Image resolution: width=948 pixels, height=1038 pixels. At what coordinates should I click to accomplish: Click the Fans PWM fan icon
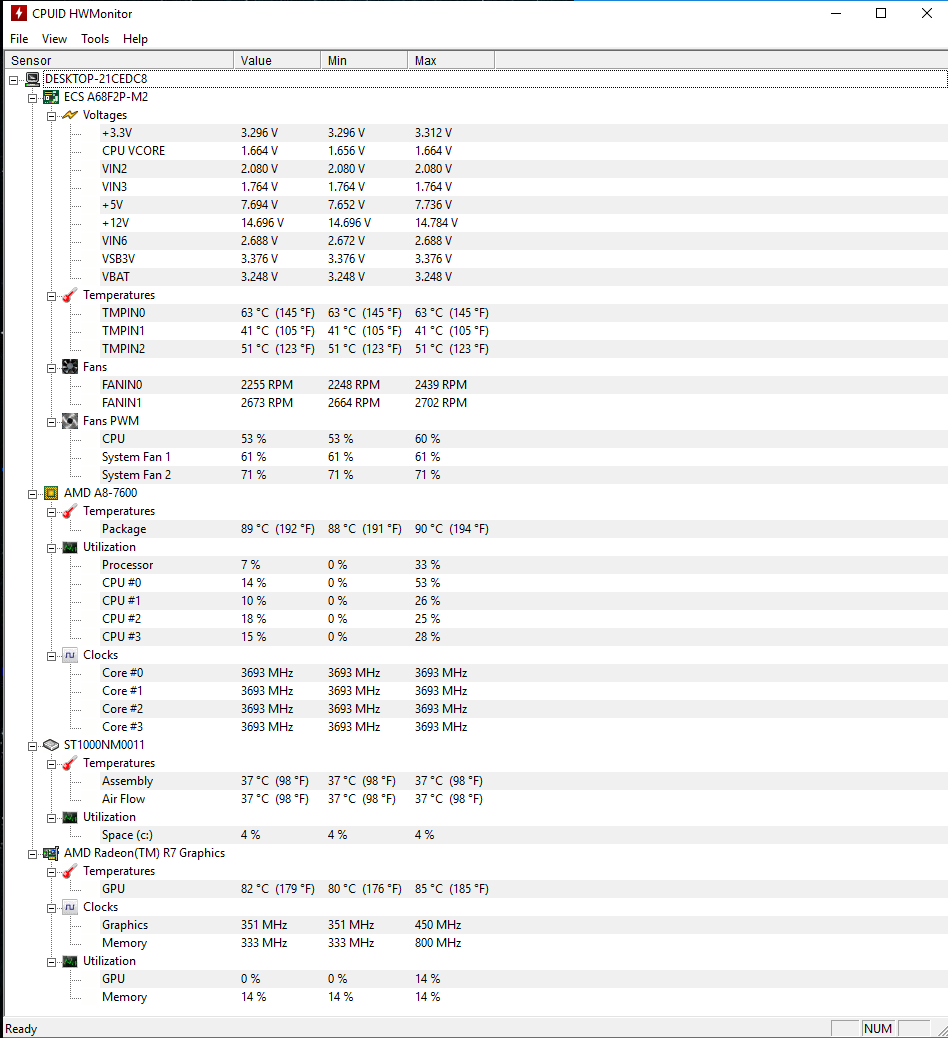pos(70,421)
